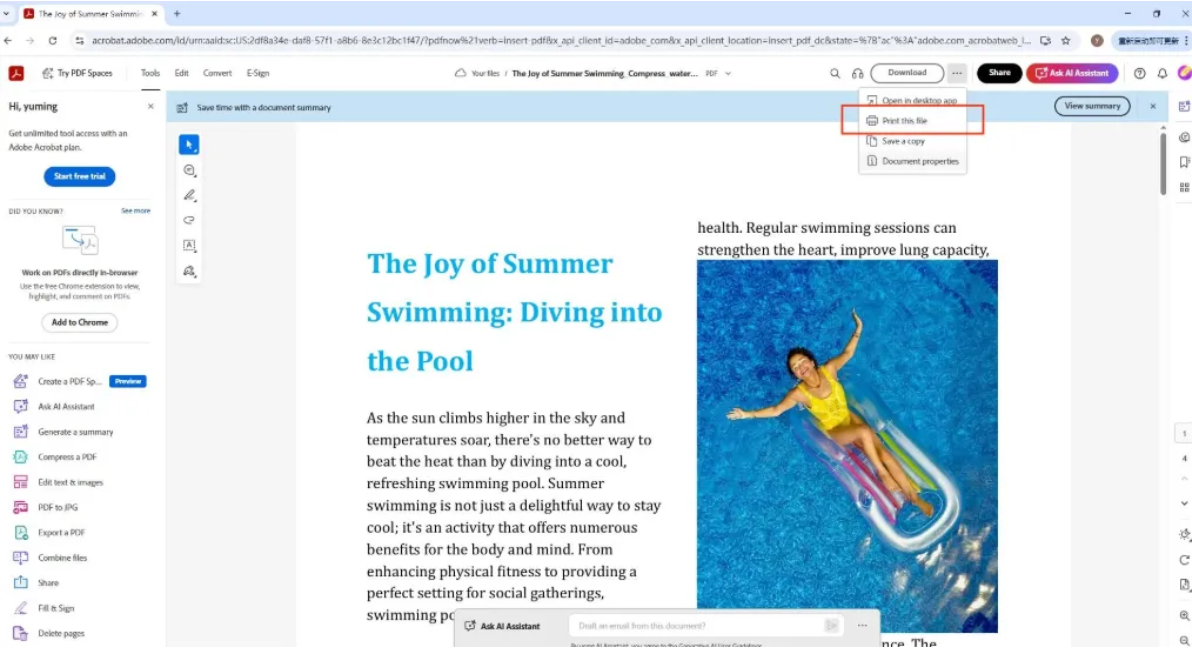The image size is (1192, 653).
Task: Open the comments panel icon in right rail
Action: tap(1184, 138)
